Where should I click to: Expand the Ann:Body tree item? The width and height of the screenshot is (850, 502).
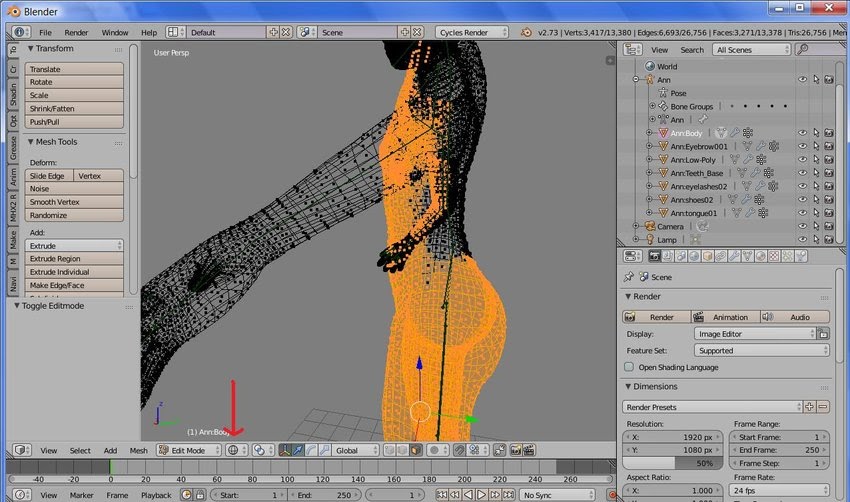(649, 133)
